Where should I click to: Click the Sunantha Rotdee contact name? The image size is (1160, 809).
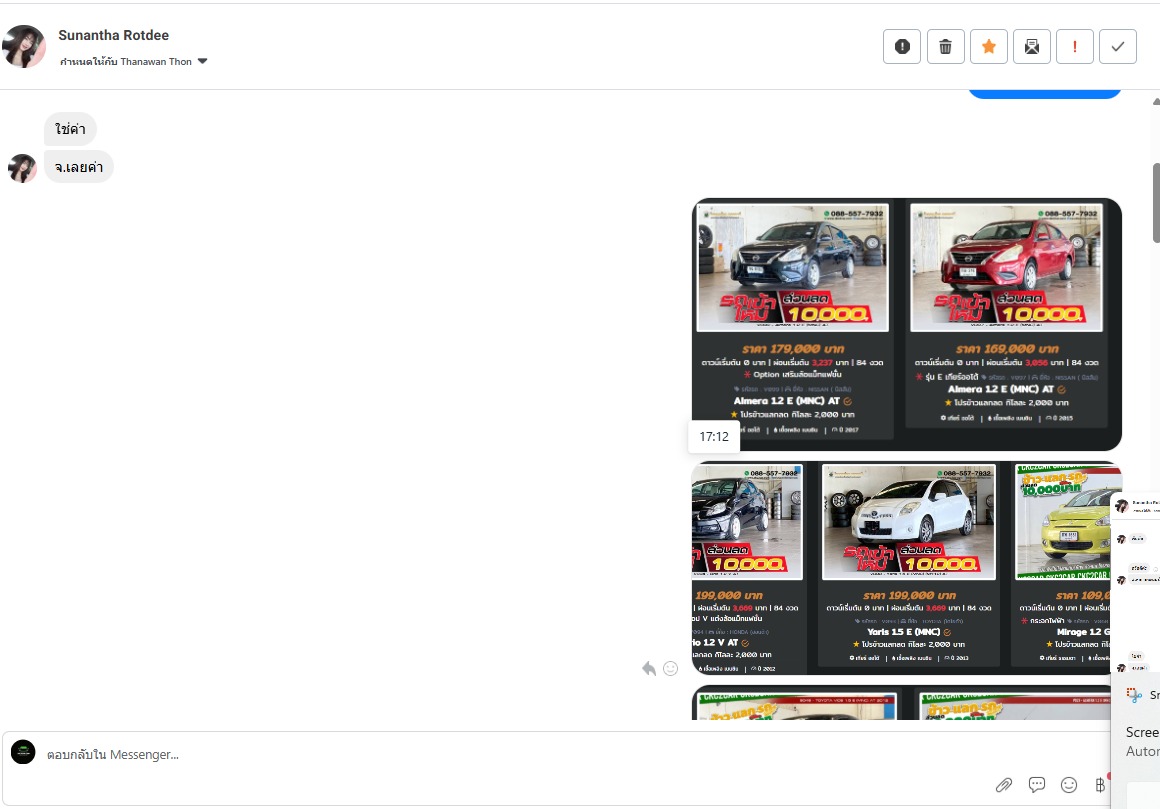[x=113, y=35]
